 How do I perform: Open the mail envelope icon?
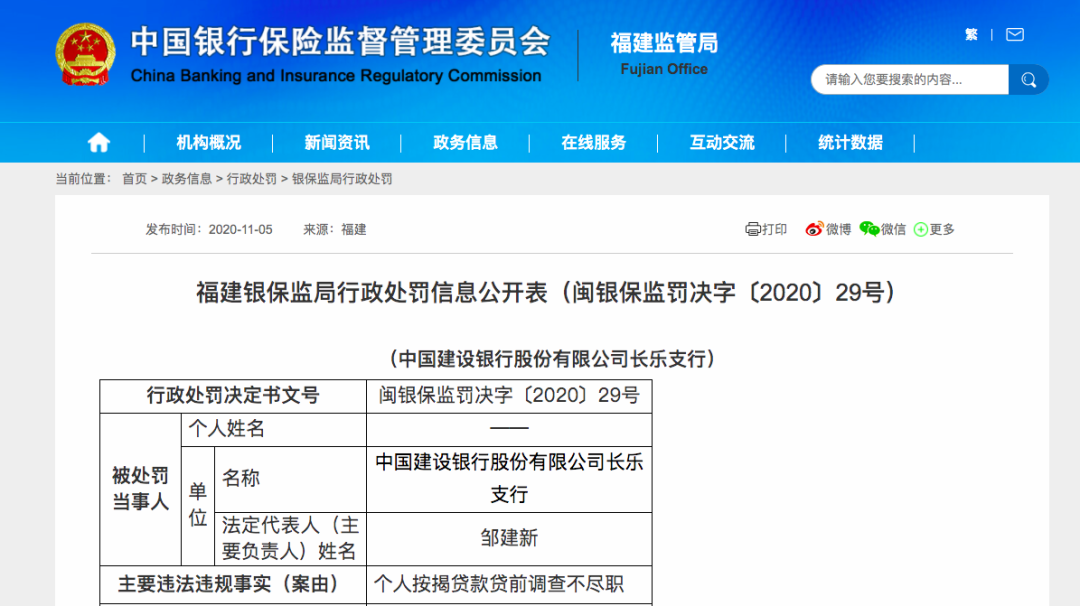pos(1015,34)
